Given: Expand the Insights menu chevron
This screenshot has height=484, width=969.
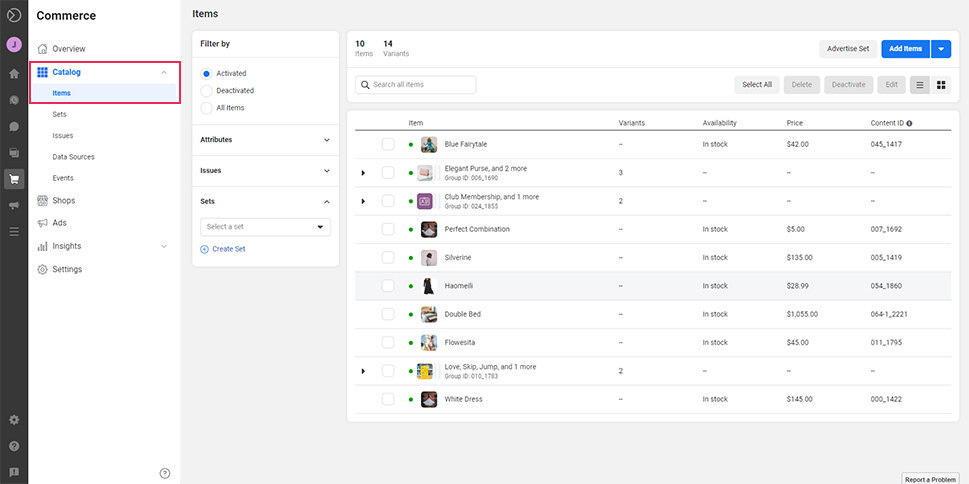Looking at the screenshot, I should point(164,246).
